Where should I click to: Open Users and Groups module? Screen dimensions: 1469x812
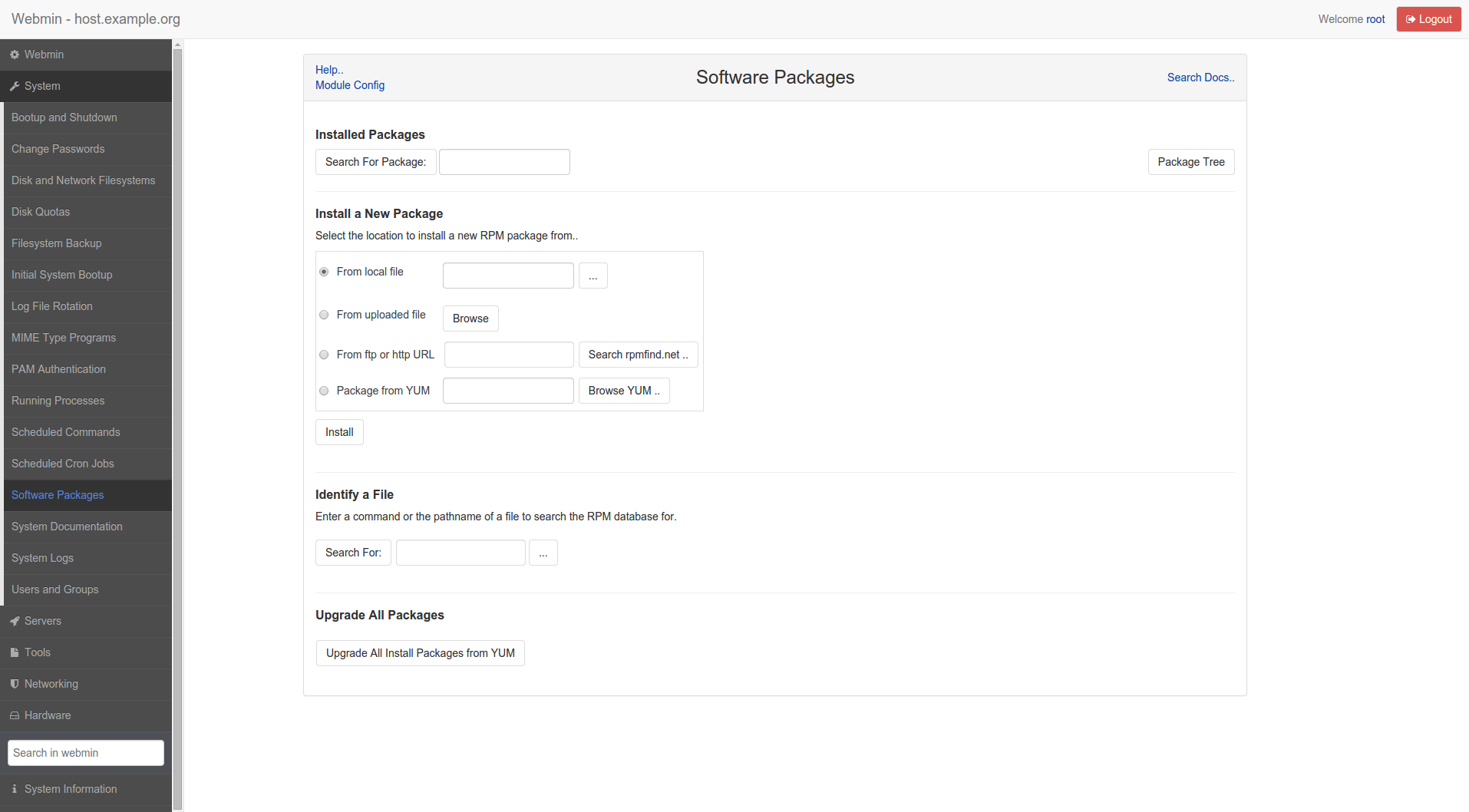[55, 589]
